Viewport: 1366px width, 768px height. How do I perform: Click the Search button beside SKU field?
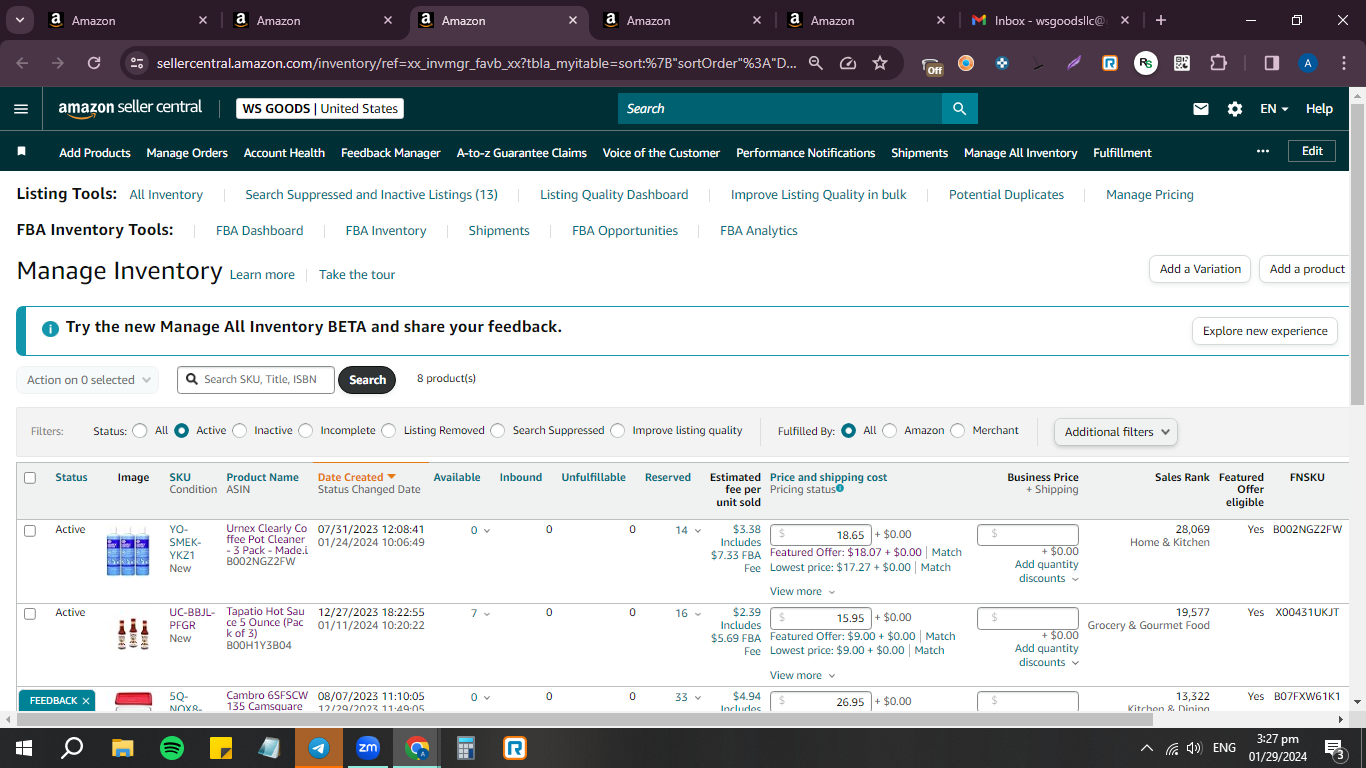pos(367,380)
